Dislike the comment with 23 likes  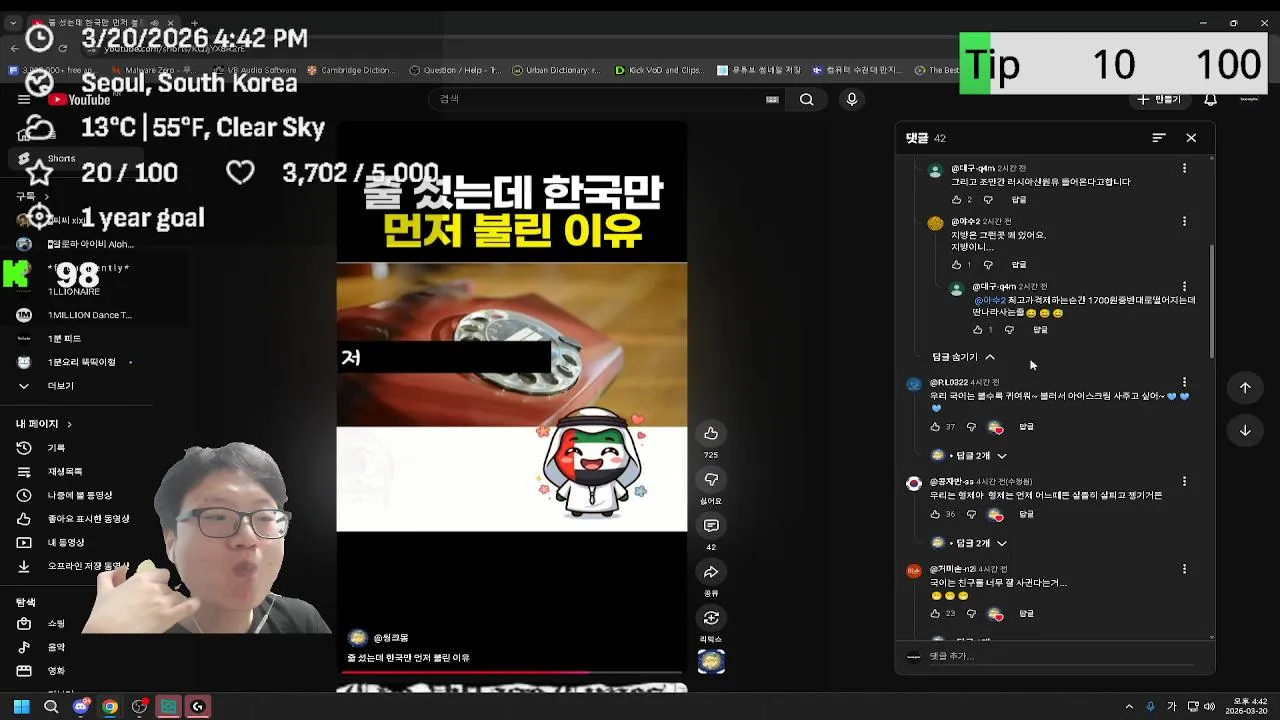[971, 614]
